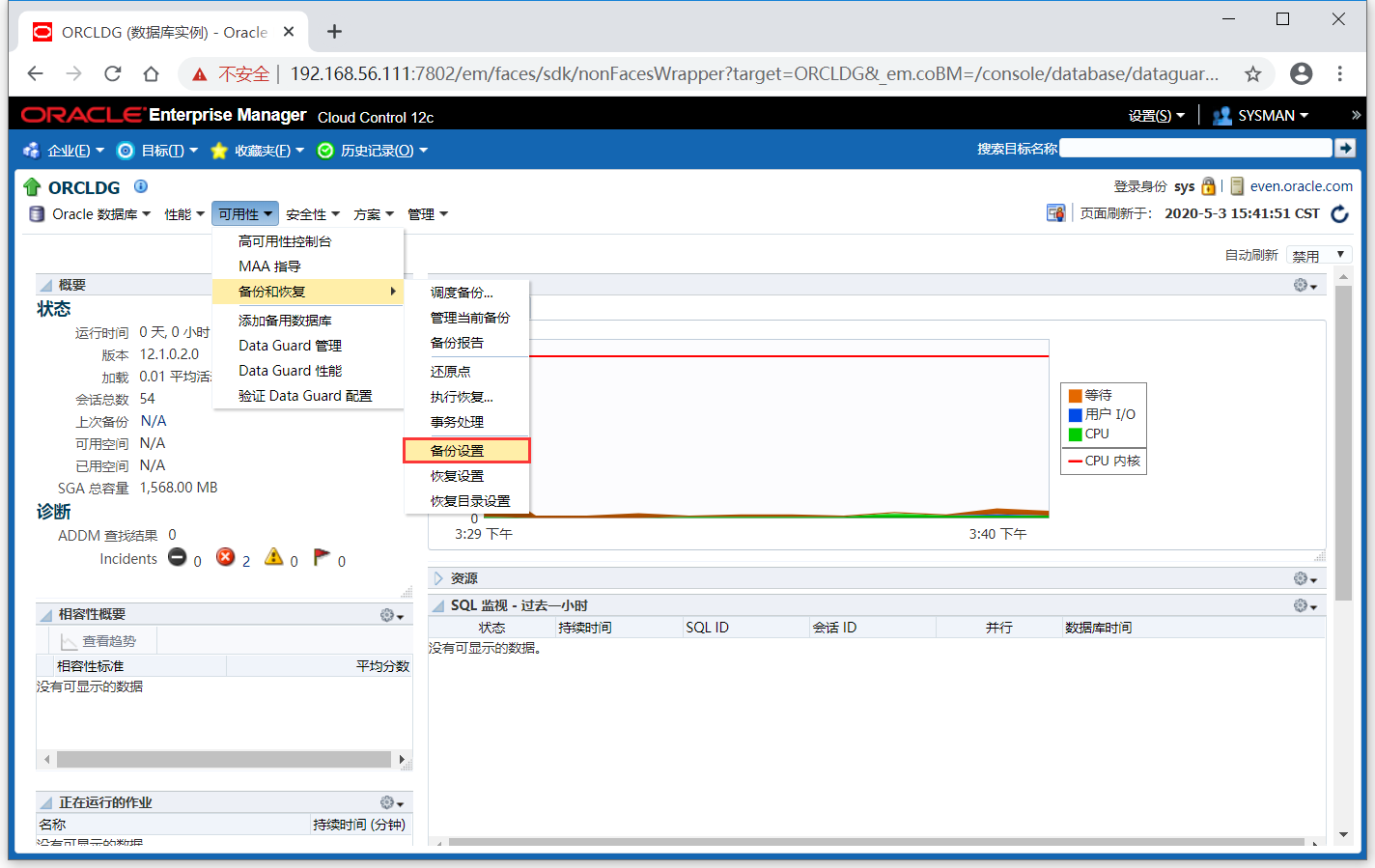Click the black incident fatal icon
Viewport: 1375px width, 868px height.
coord(178,557)
